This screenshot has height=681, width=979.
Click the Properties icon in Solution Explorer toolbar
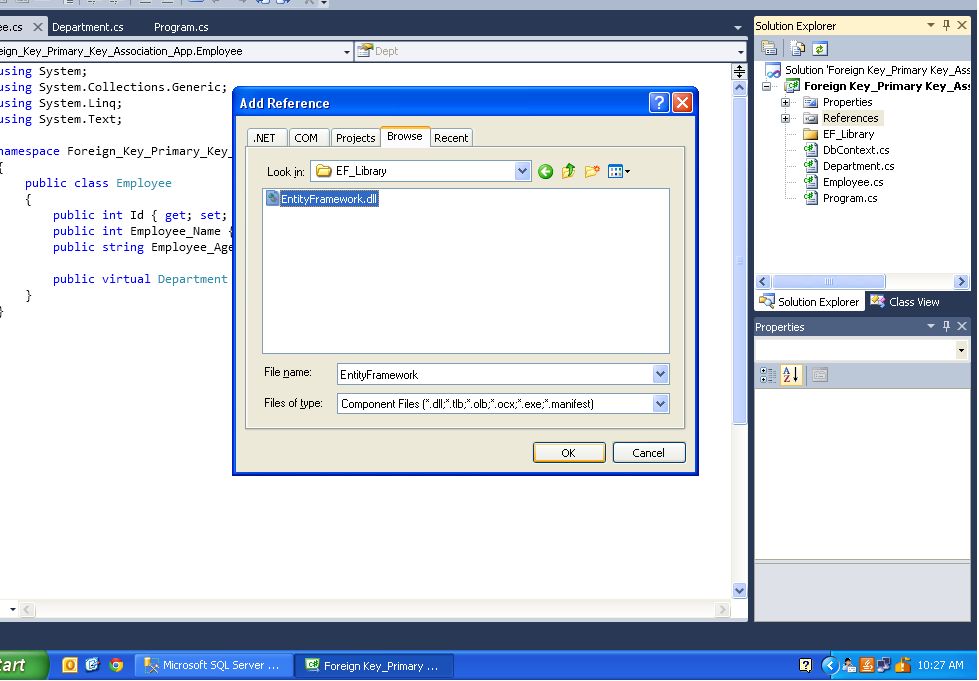coord(769,48)
